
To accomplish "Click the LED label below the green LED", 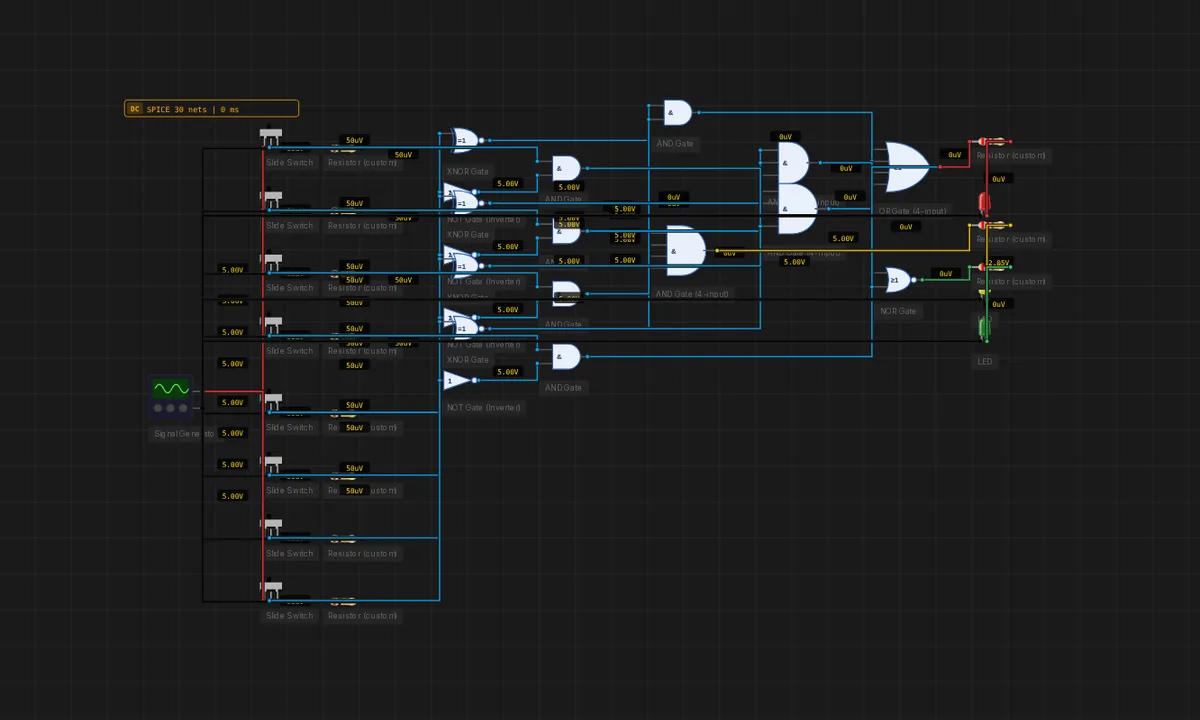I will 985,361.
